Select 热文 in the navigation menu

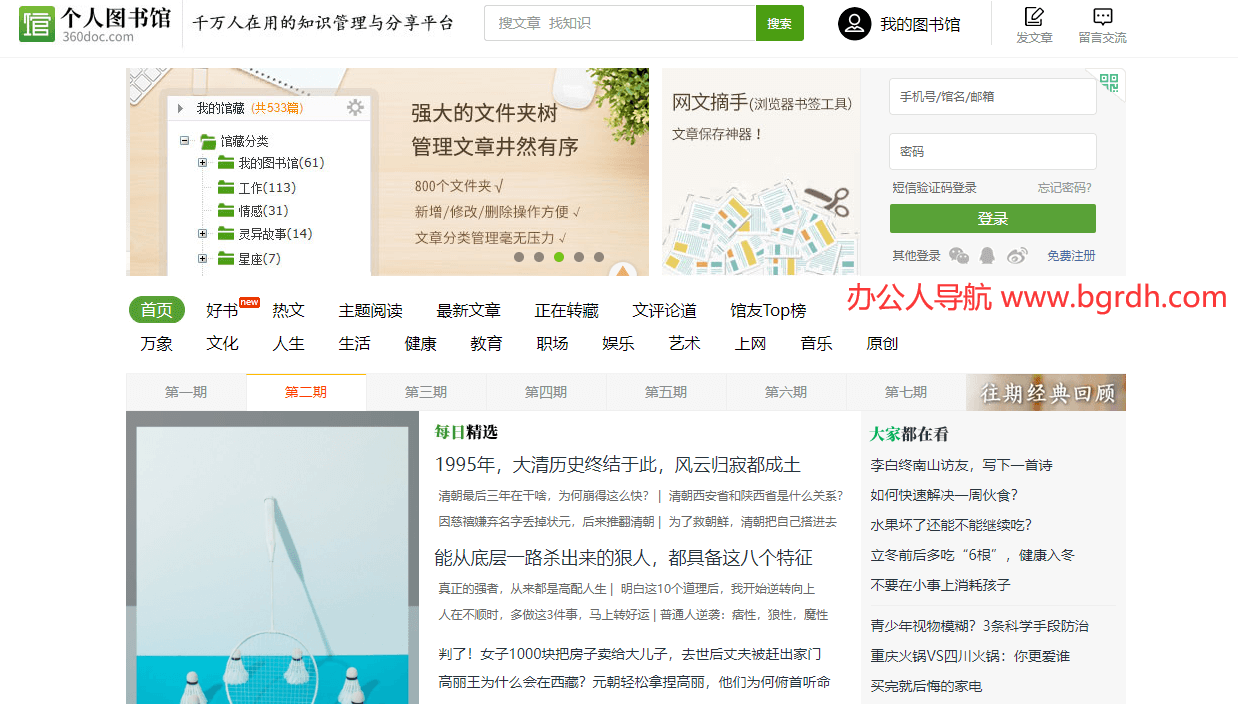point(288,310)
